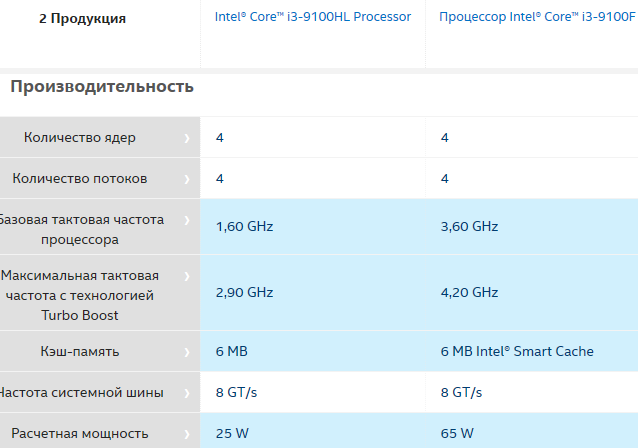Select the Количество потоков row label

[x=80, y=179]
